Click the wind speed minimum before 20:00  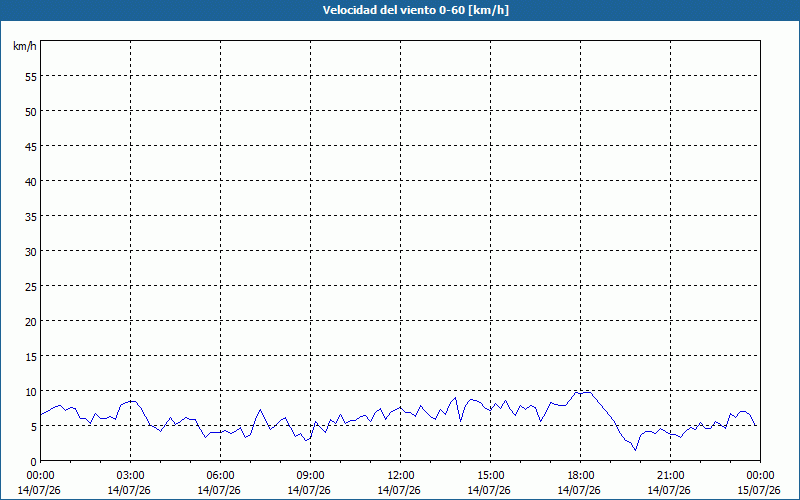point(635,450)
